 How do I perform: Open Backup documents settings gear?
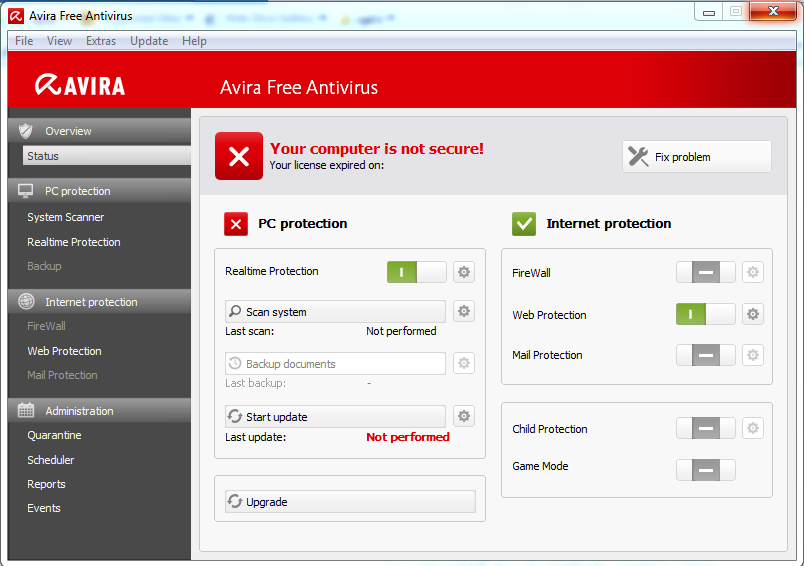tap(464, 363)
